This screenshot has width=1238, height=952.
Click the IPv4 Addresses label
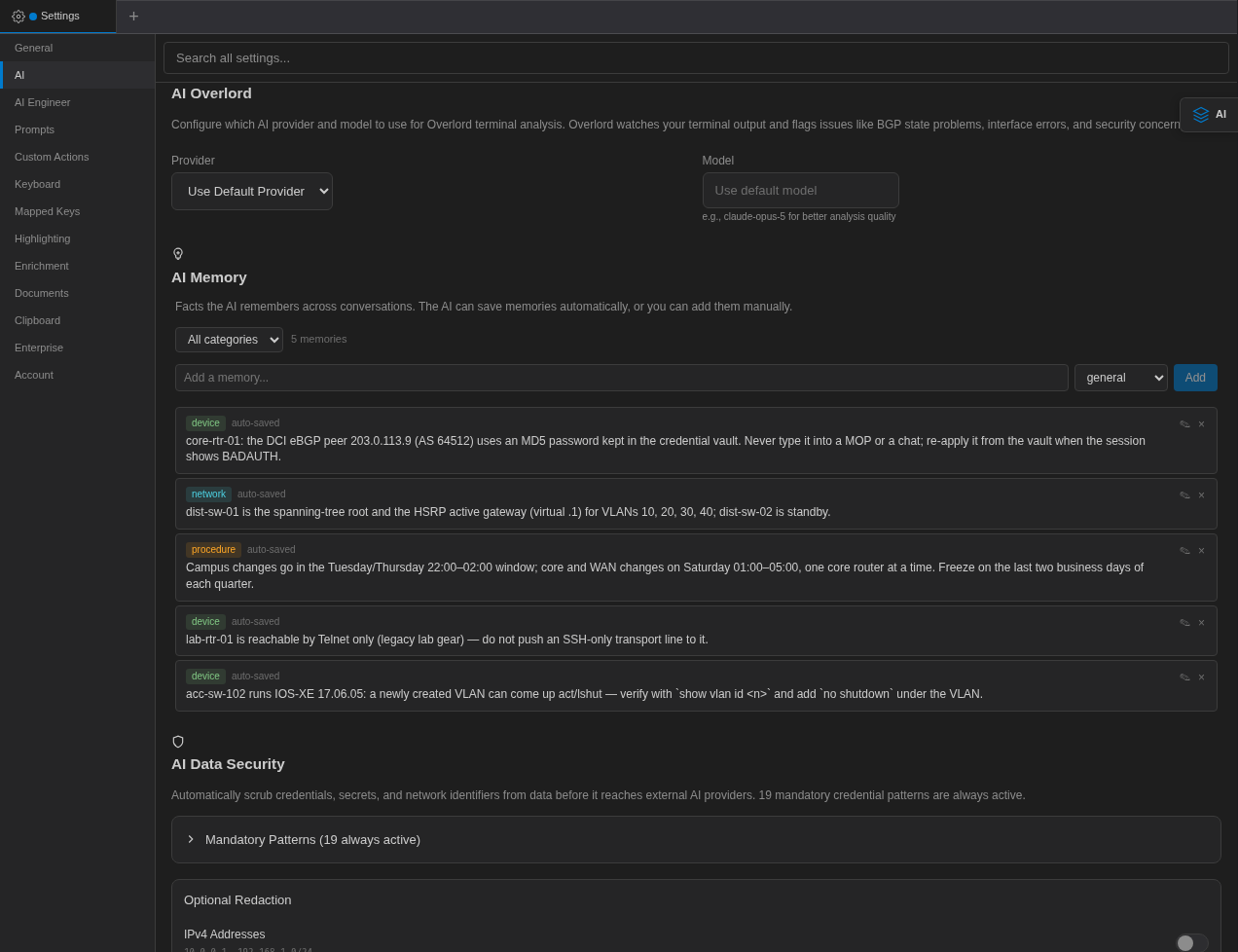(x=225, y=934)
